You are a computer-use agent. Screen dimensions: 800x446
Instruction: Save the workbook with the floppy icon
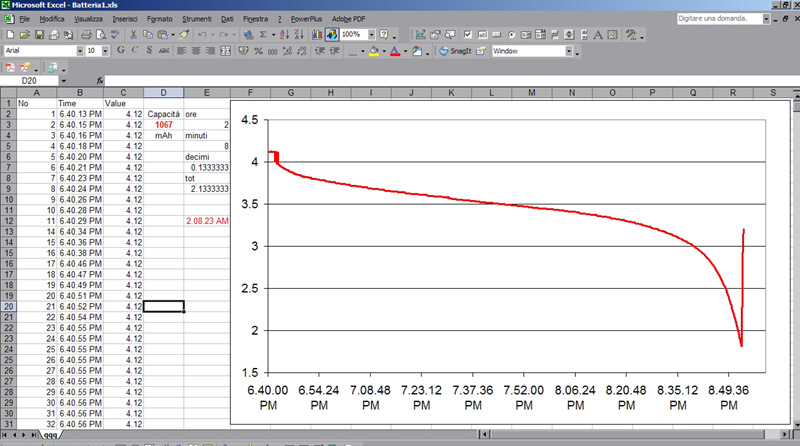pyautogui.click(x=39, y=35)
